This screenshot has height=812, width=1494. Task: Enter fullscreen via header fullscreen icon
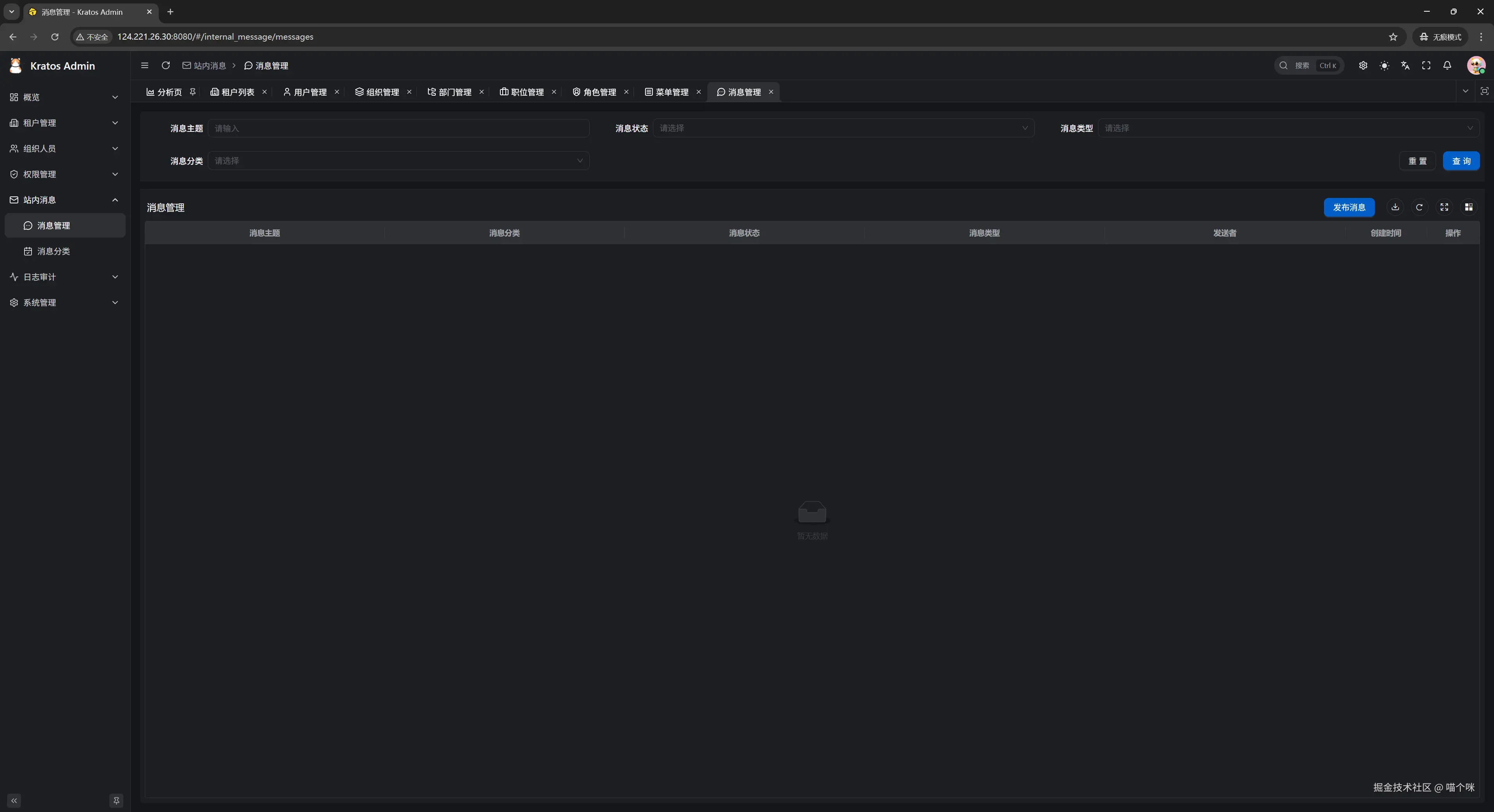coord(1426,65)
